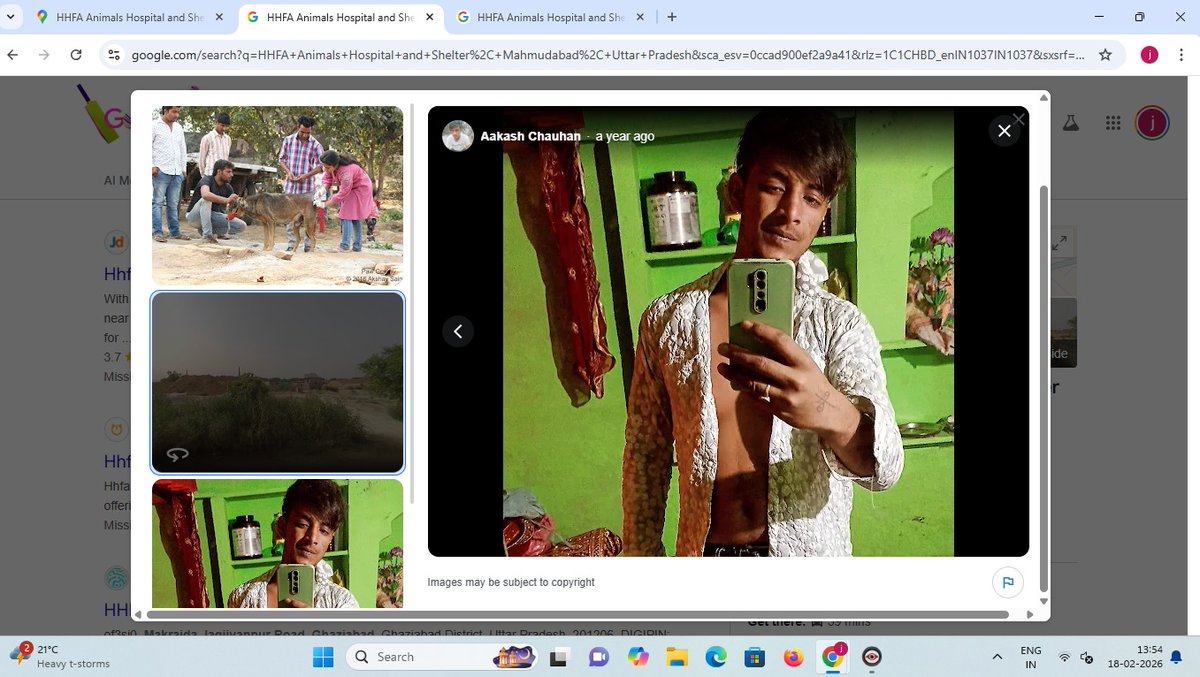Click the Chrome icon in the taskbar
The image size is (1200, 677).
pos(832,657)
